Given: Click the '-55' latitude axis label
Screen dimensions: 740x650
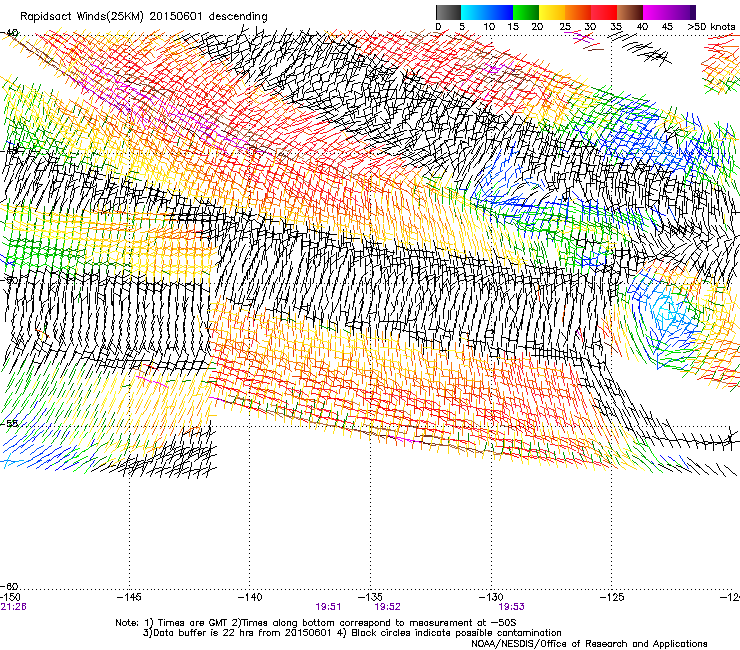Looking at the screenshot, I should (x=9, y=423).
